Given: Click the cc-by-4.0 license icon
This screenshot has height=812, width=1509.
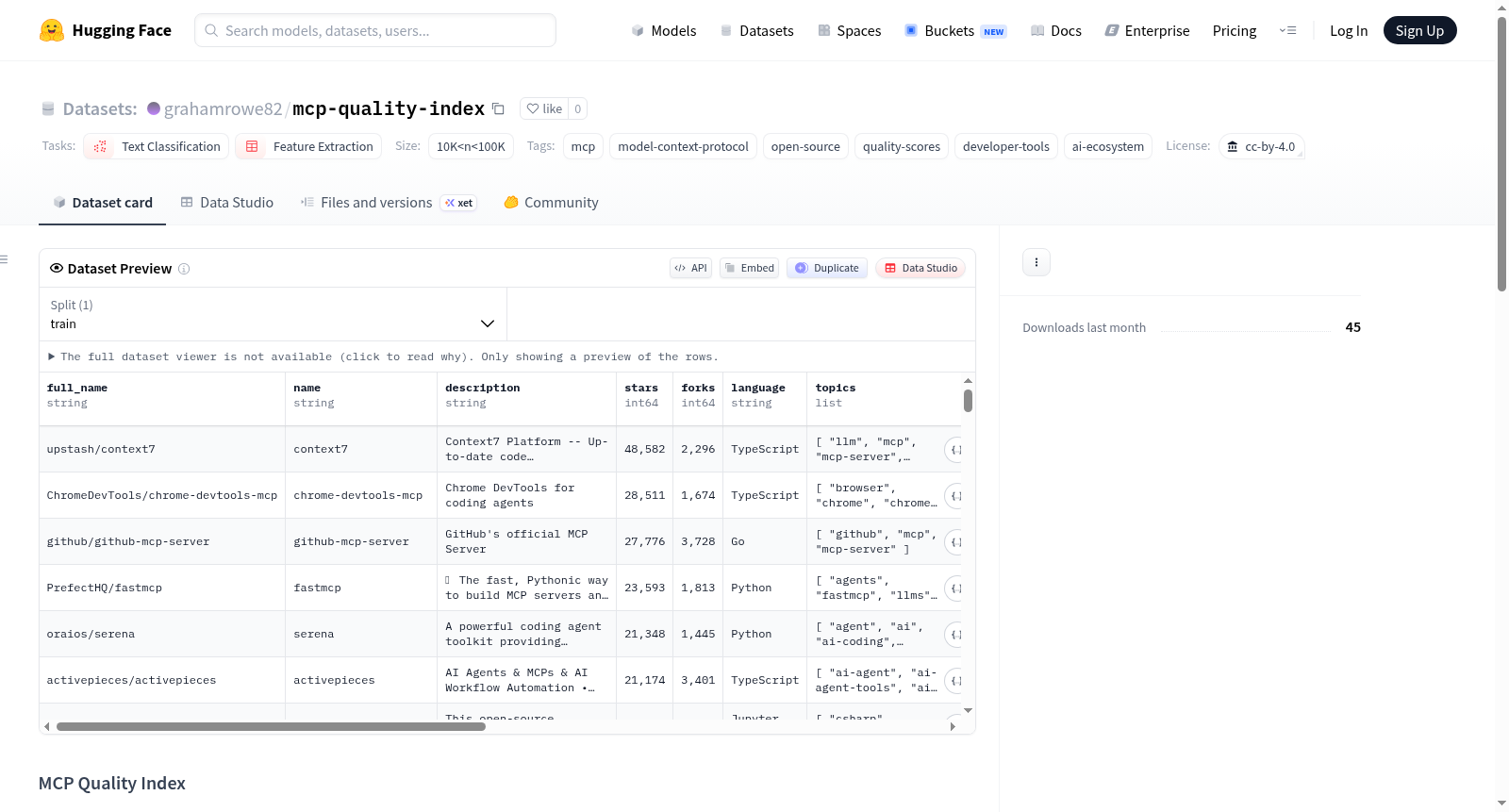Looking at the screenshot, I should coord(1232,146).
